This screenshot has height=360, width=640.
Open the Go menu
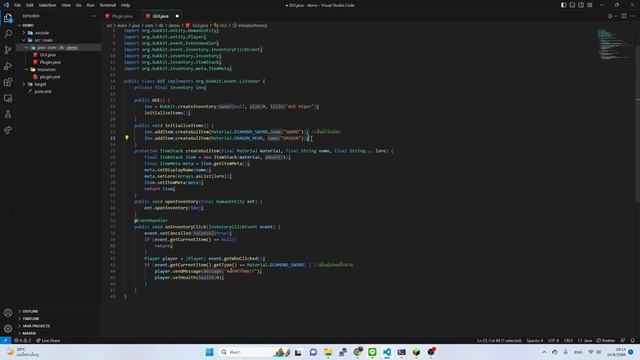pyautogui.click(x=79, y=5)
